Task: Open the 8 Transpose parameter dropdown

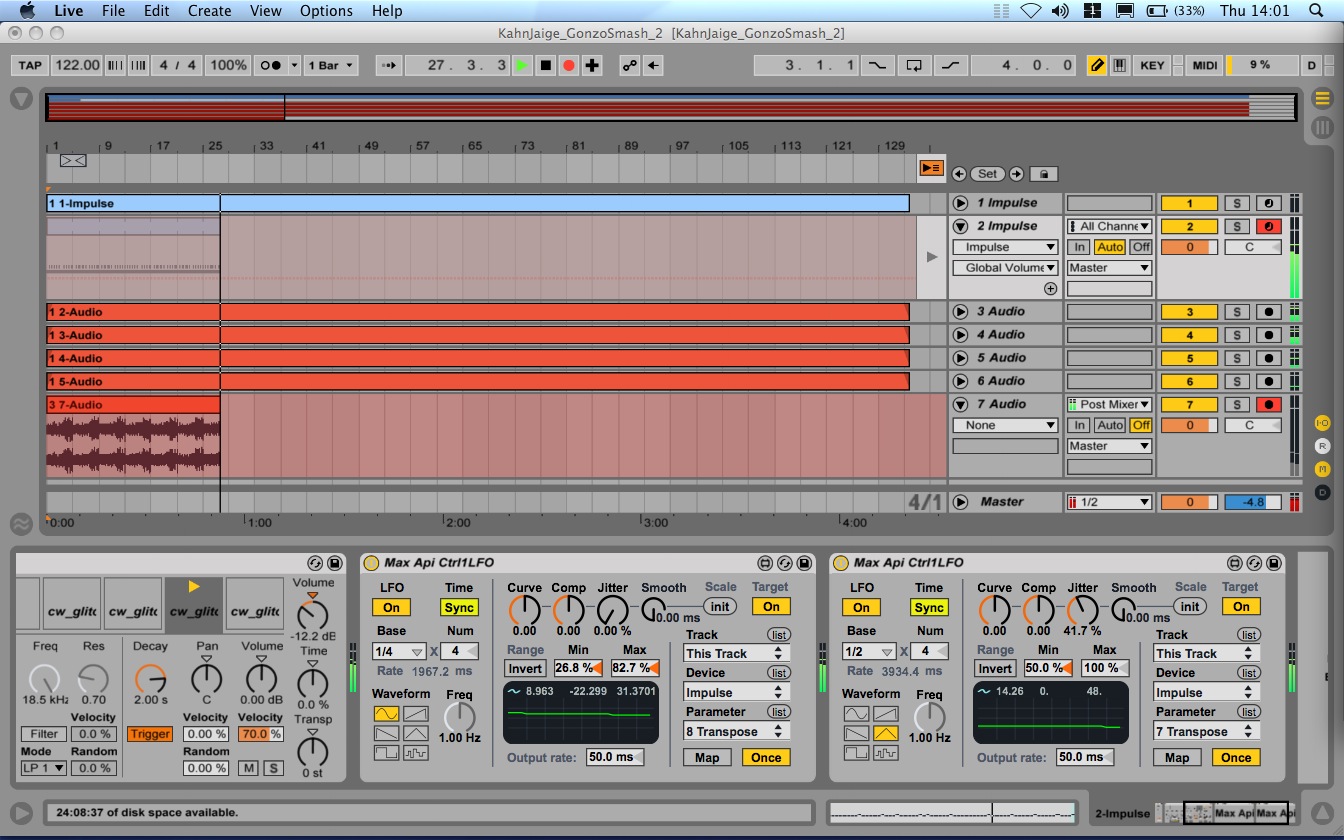Action: (736, 731)
